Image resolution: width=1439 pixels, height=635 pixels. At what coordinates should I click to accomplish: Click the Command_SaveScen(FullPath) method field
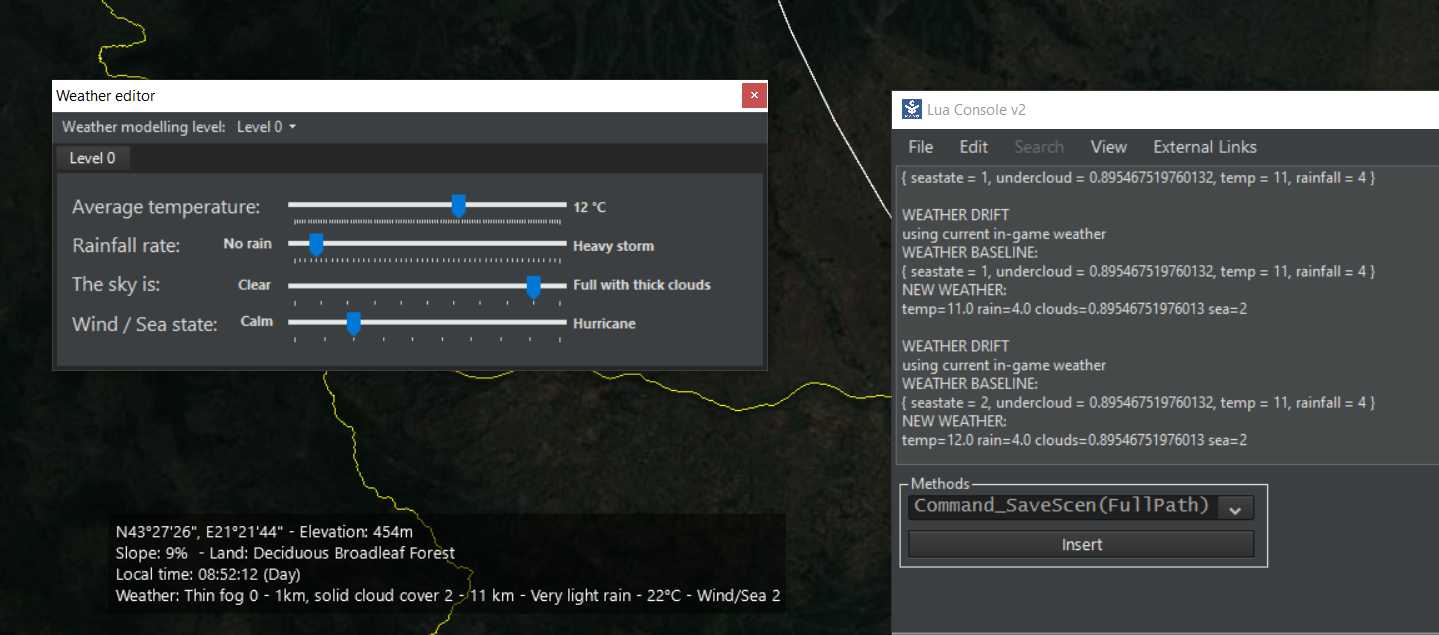pyautogui.click(x=1062, y=506)
